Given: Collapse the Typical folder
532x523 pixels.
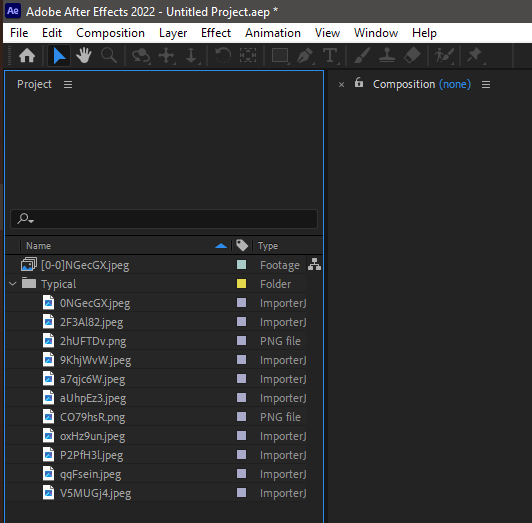Looking at the screenshot, I should click(x=13, y=283).
